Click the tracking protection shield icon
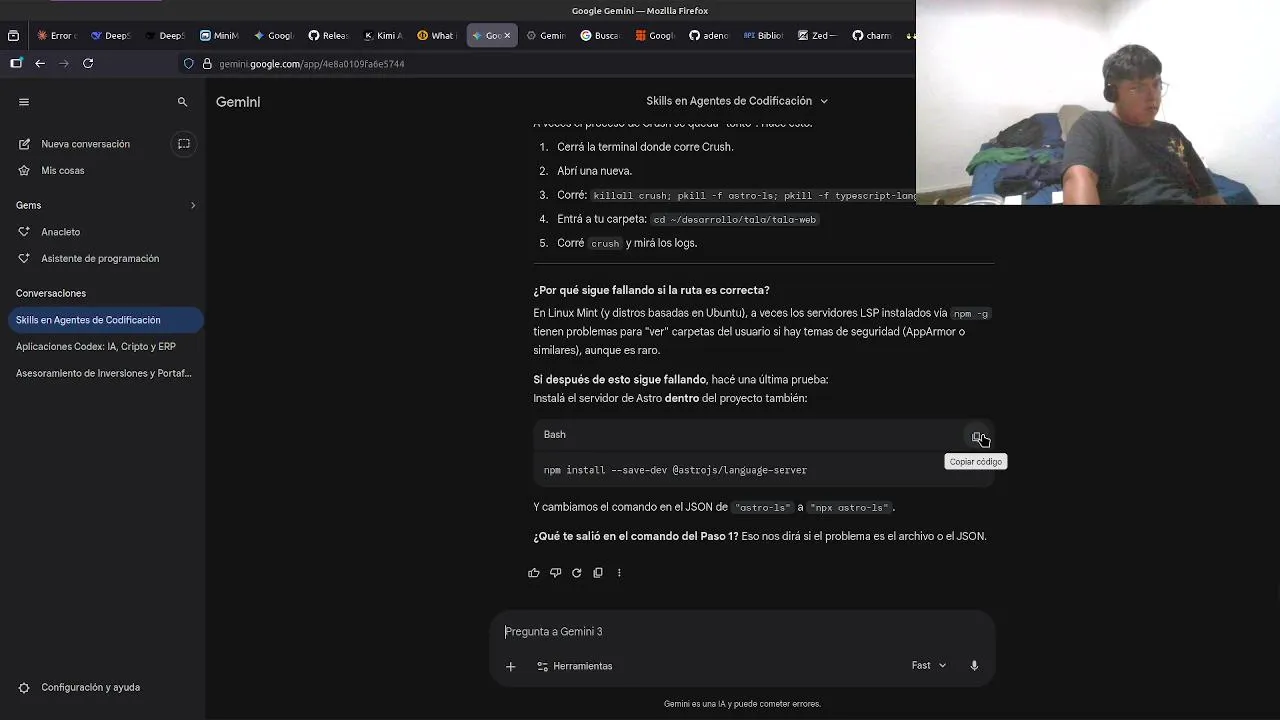Image resolution: width=1280 pixels, height=720 pixels. coord(188,64)
